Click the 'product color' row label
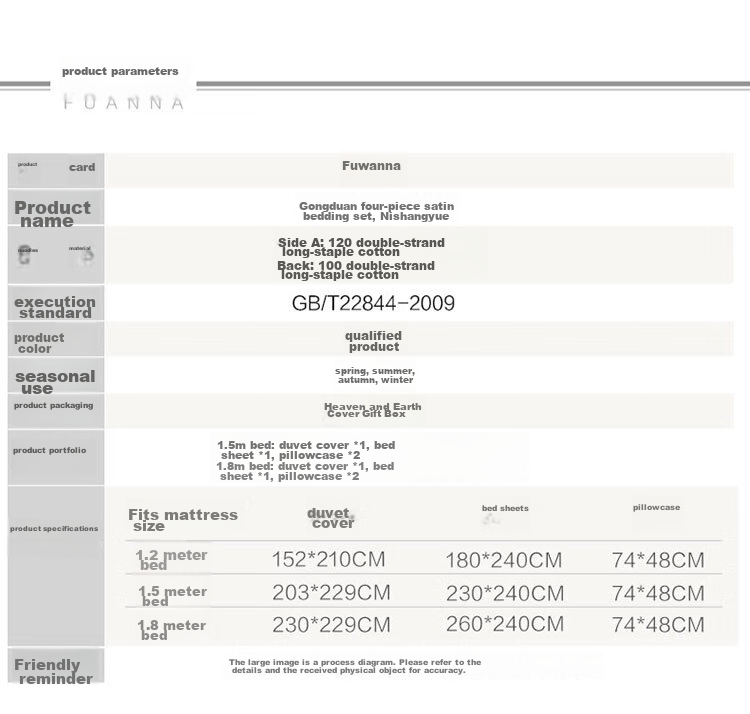This screenshot has height=714, width=750. pyautogui.click(x=39, y=343)
